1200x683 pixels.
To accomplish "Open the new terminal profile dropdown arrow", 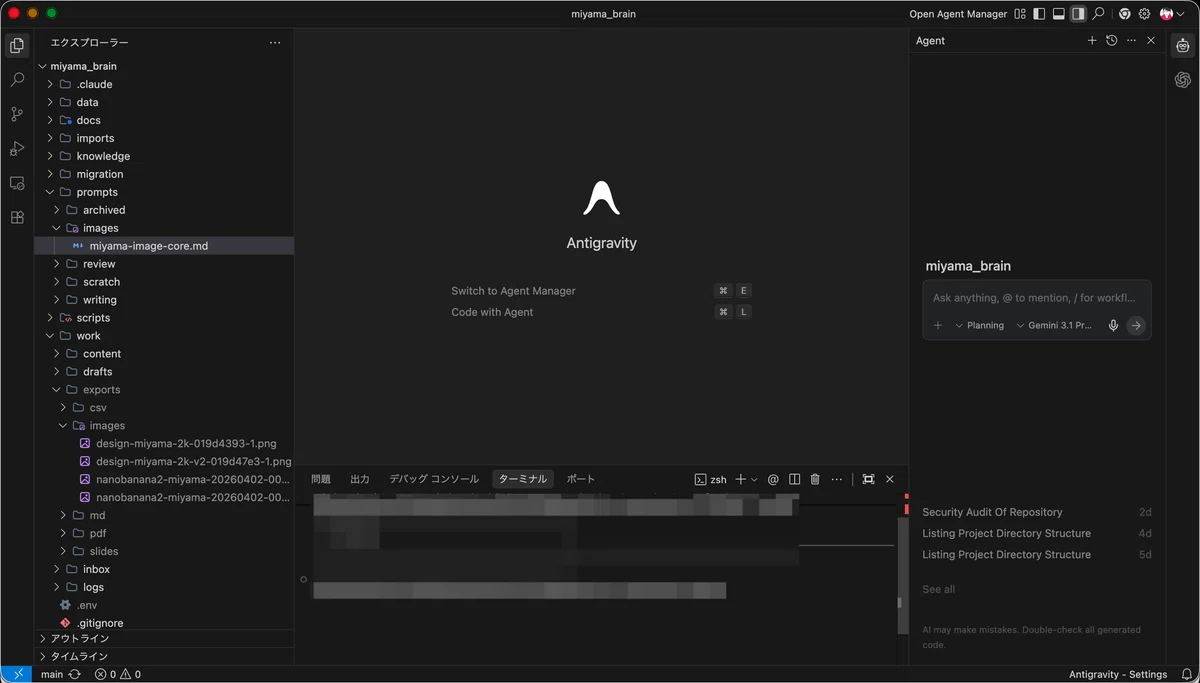I will 754,480.
